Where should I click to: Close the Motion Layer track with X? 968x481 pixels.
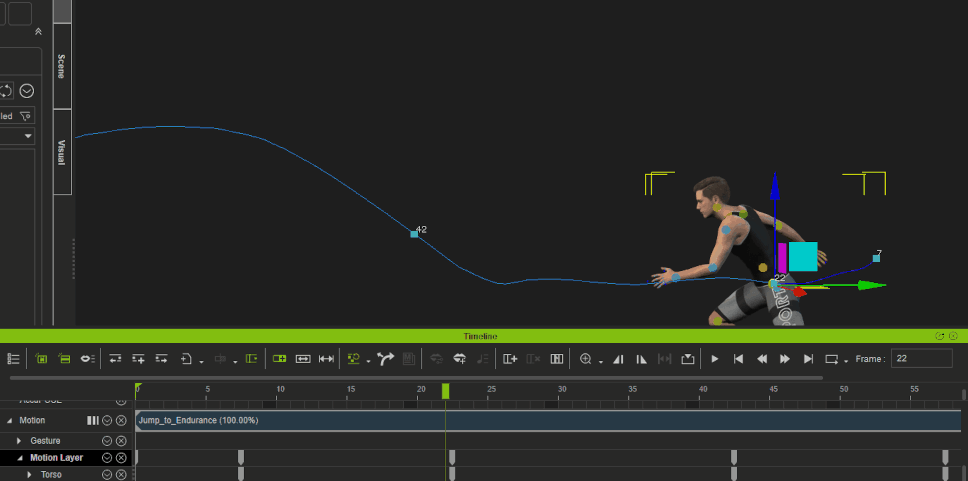[121, 458]
